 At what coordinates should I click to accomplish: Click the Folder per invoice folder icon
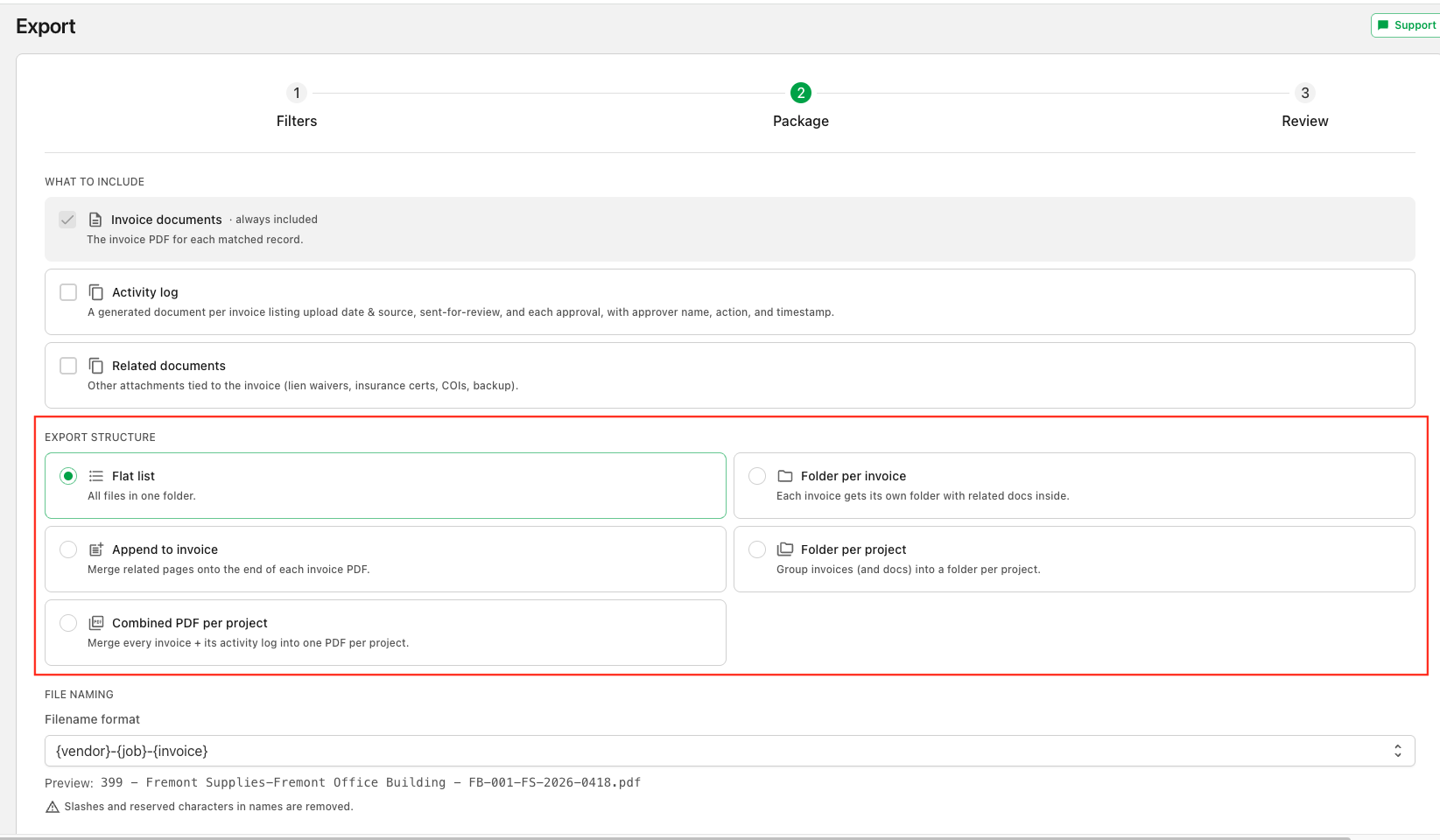[x=785, y=476]
